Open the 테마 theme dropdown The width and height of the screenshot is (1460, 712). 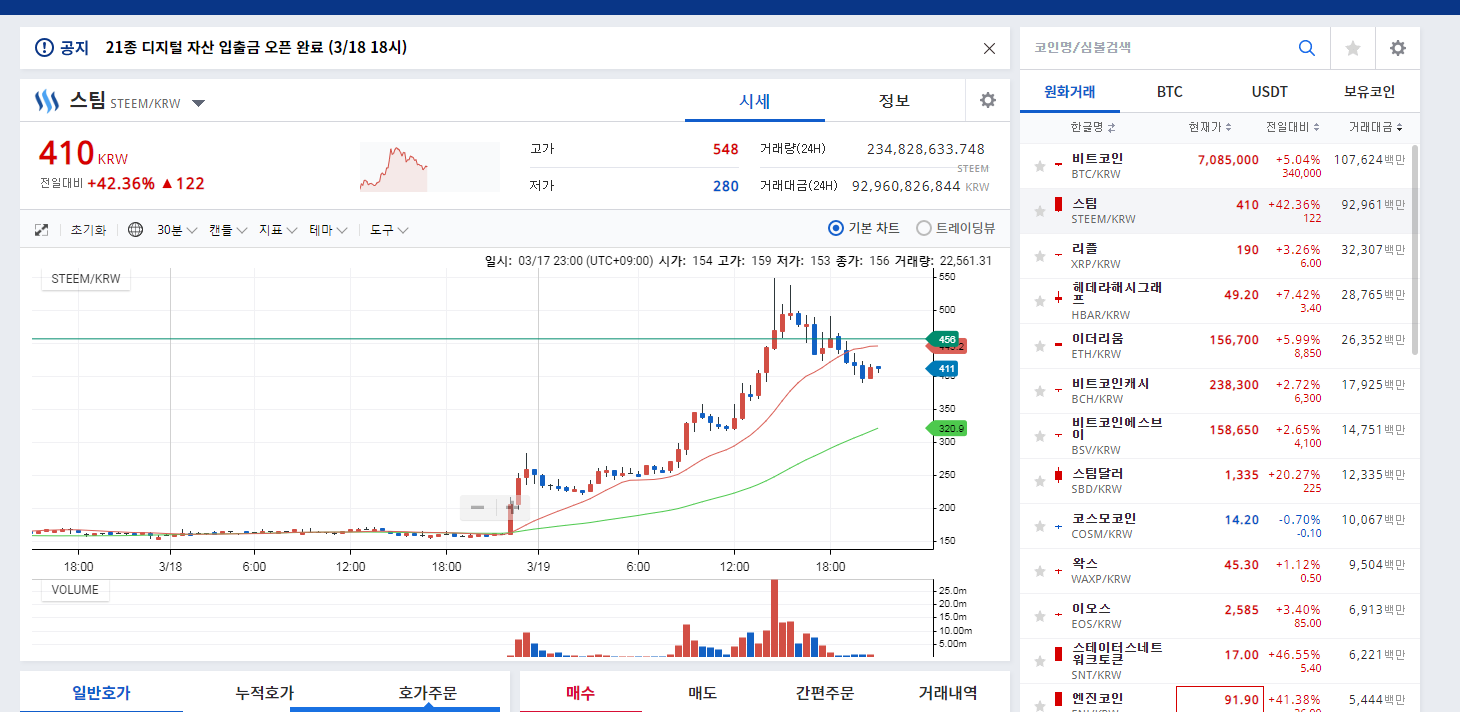tap(328, 230)
